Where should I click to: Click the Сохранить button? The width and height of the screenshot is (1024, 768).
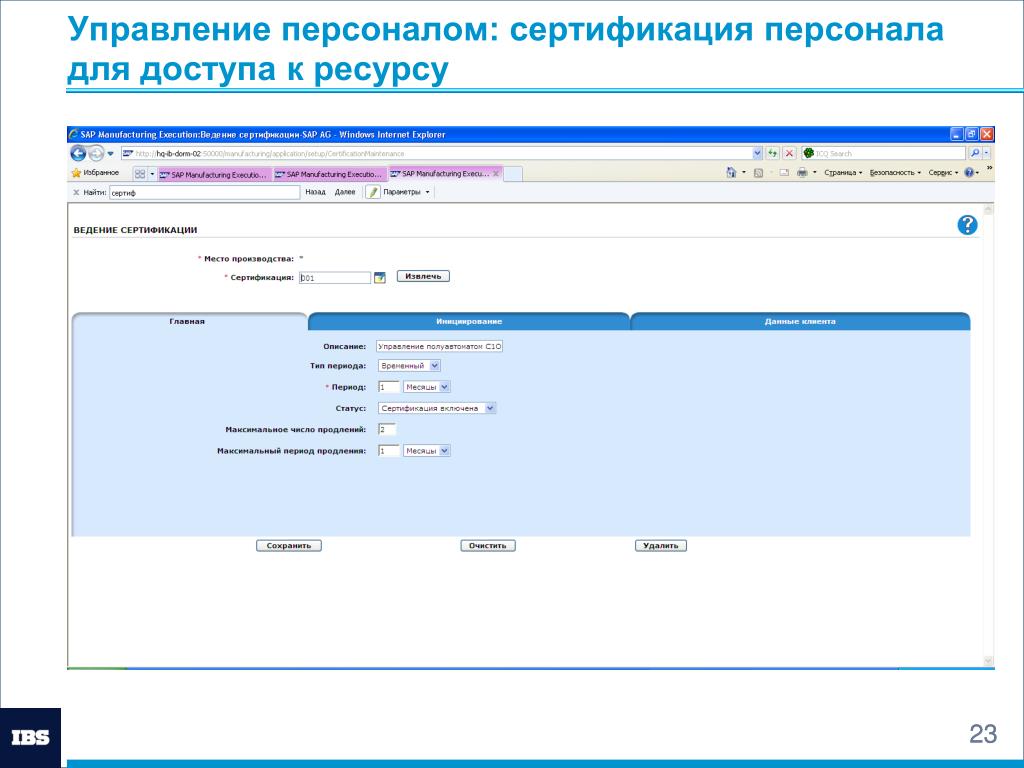[x=289, y=545]
